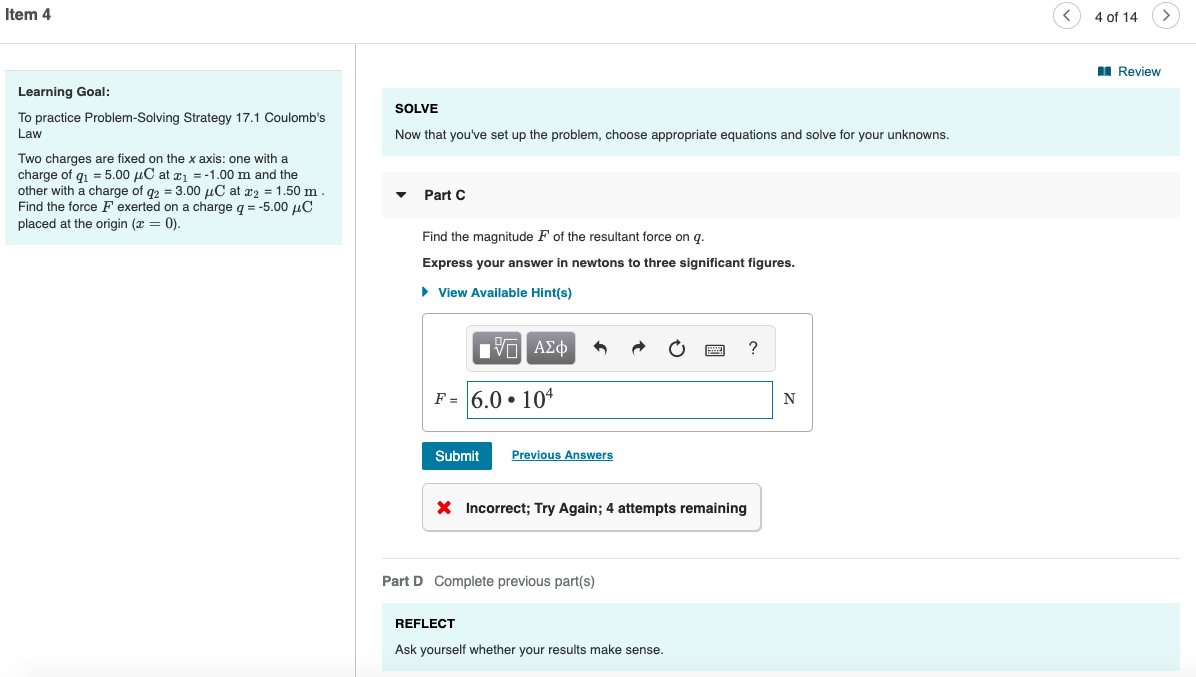
Task: Reset the answer field
Action: [x=677, y=348]
